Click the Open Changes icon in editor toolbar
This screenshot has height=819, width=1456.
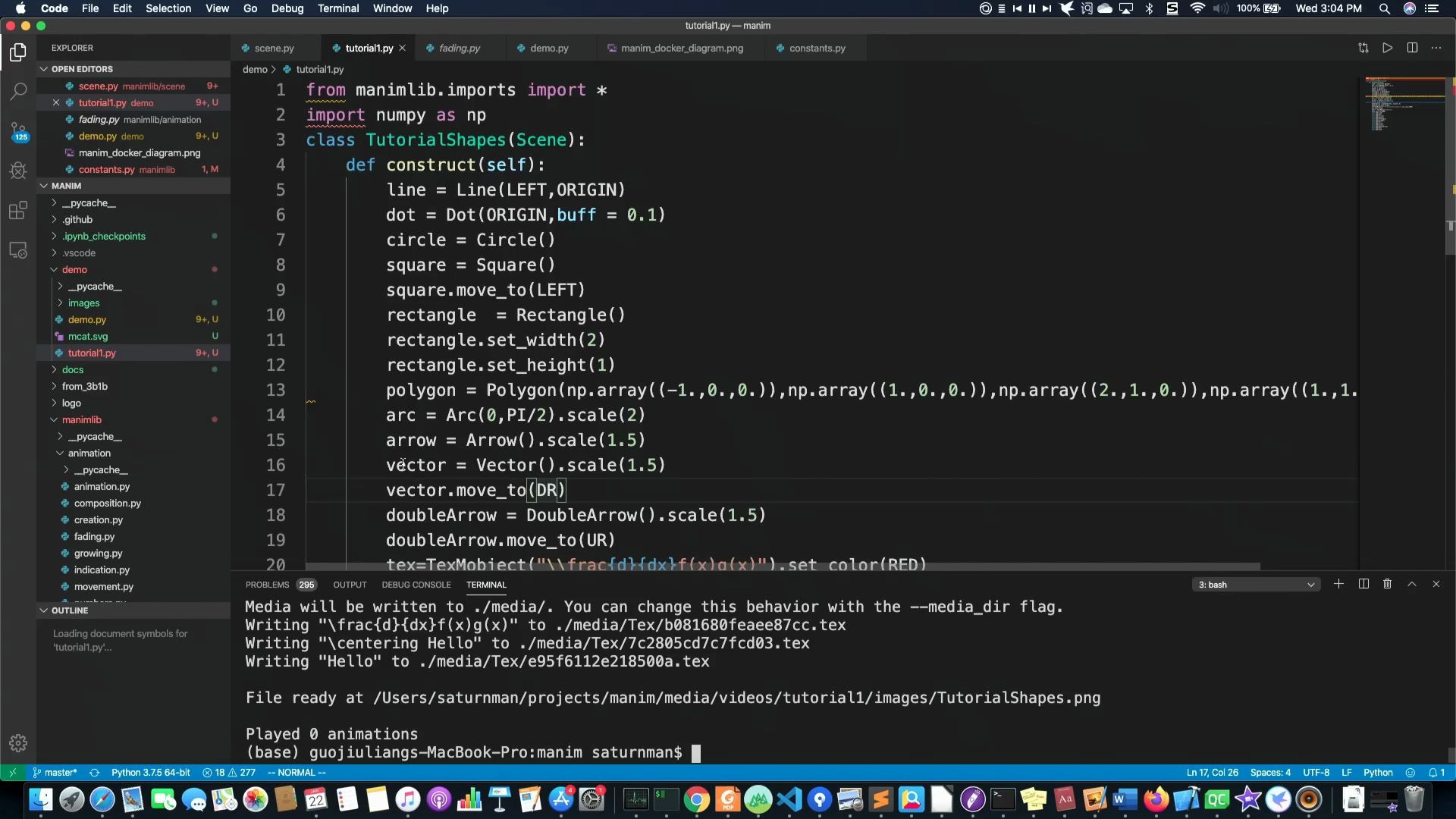tap(1363, 48)
